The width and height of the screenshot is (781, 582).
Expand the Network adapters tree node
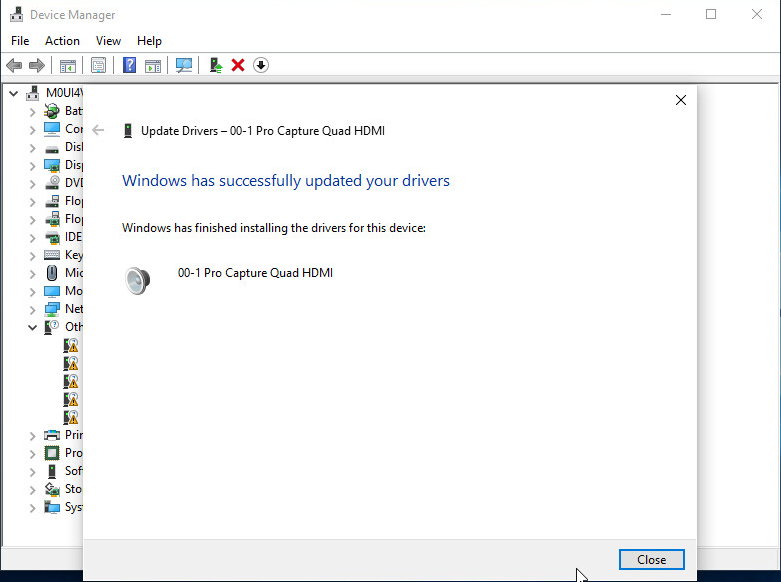point(32,309)
